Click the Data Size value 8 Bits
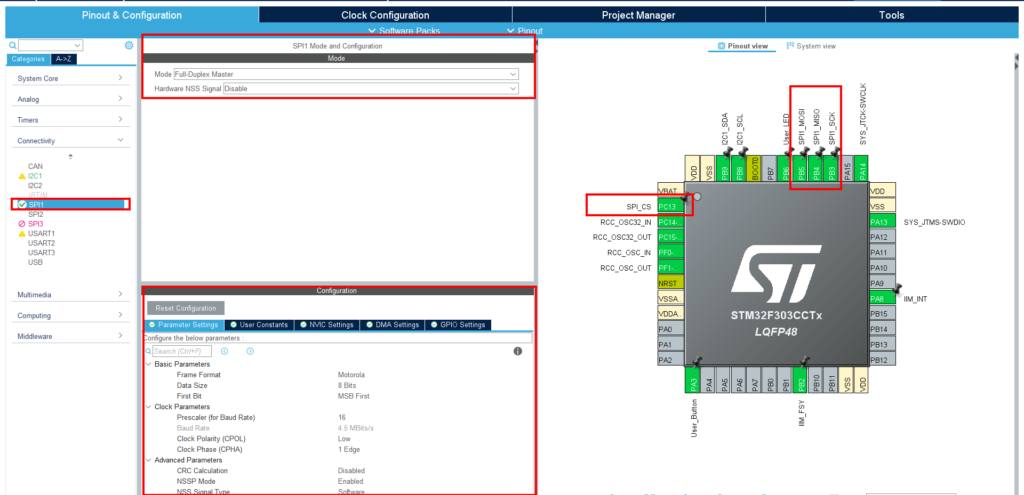Screen dimensions: 1024x495 (x=346, y=385)
